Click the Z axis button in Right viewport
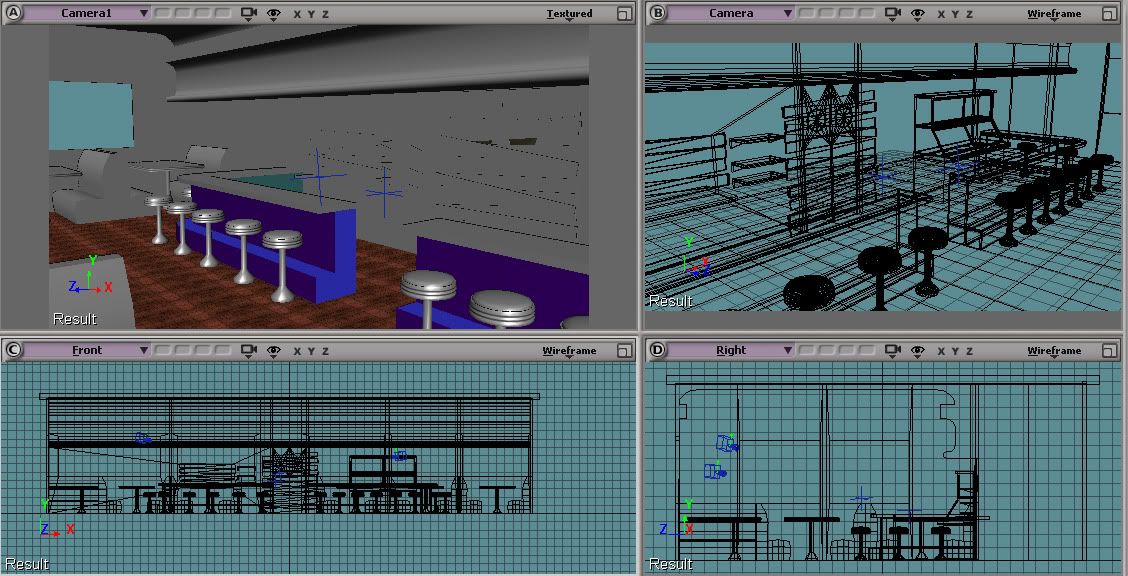This screenshot has width=1128, height=576. click(x=969, y=351)
